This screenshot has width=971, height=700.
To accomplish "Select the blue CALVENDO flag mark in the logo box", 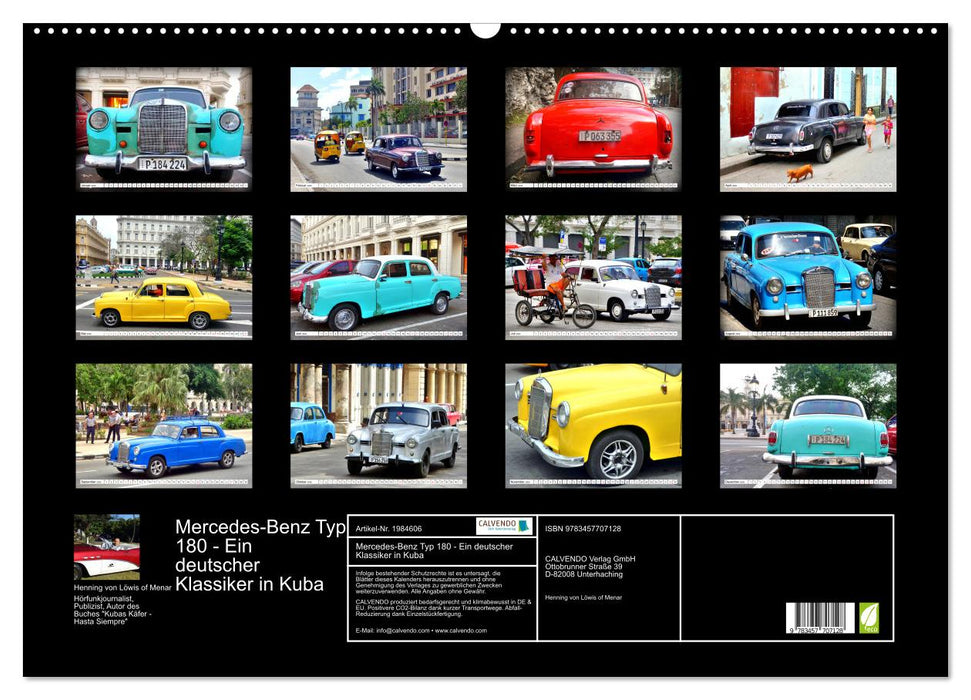I will pyautogui.click(x=525, y=524).
